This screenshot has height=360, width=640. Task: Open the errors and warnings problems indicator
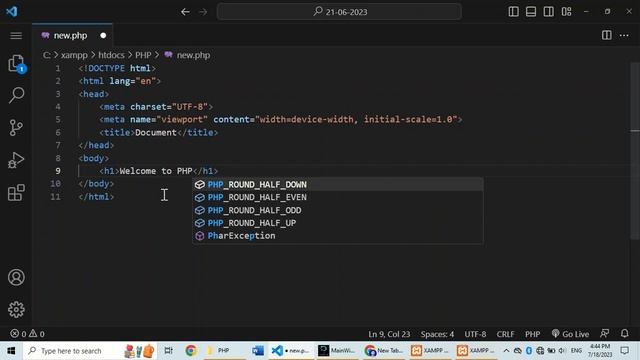27,334
